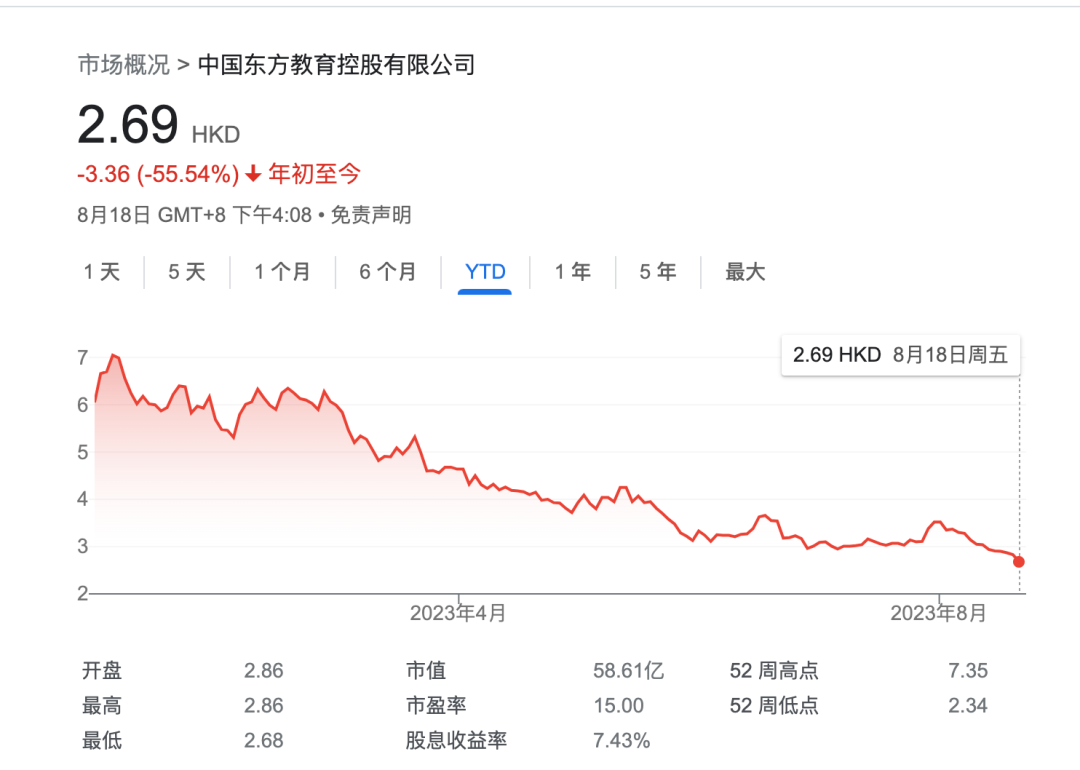The image size is (1080, 770).
Task: Click the 52 周高点 value 7.35
Action: pyautogui.click(x=968, y=670)
